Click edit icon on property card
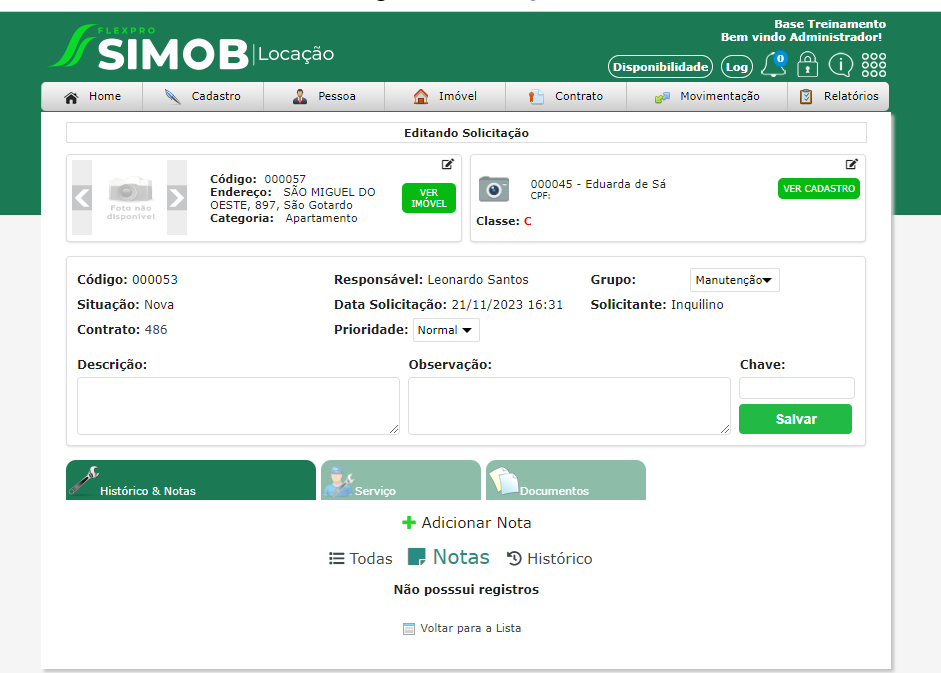 448,164
